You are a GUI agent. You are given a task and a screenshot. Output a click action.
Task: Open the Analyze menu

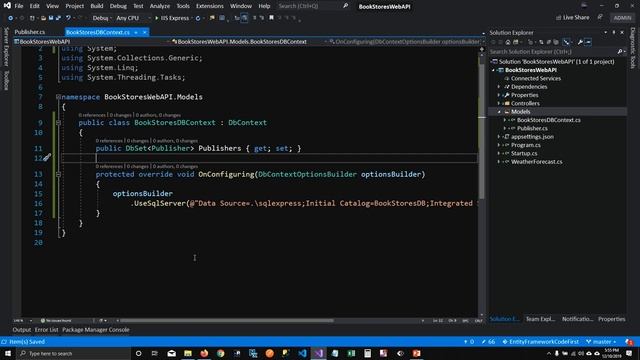click(160, 6)
